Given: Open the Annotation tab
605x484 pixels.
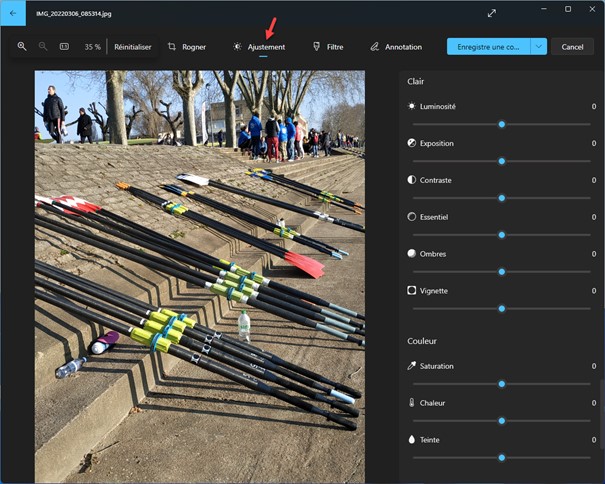Looking at the screenshot, I should point(396,47).
